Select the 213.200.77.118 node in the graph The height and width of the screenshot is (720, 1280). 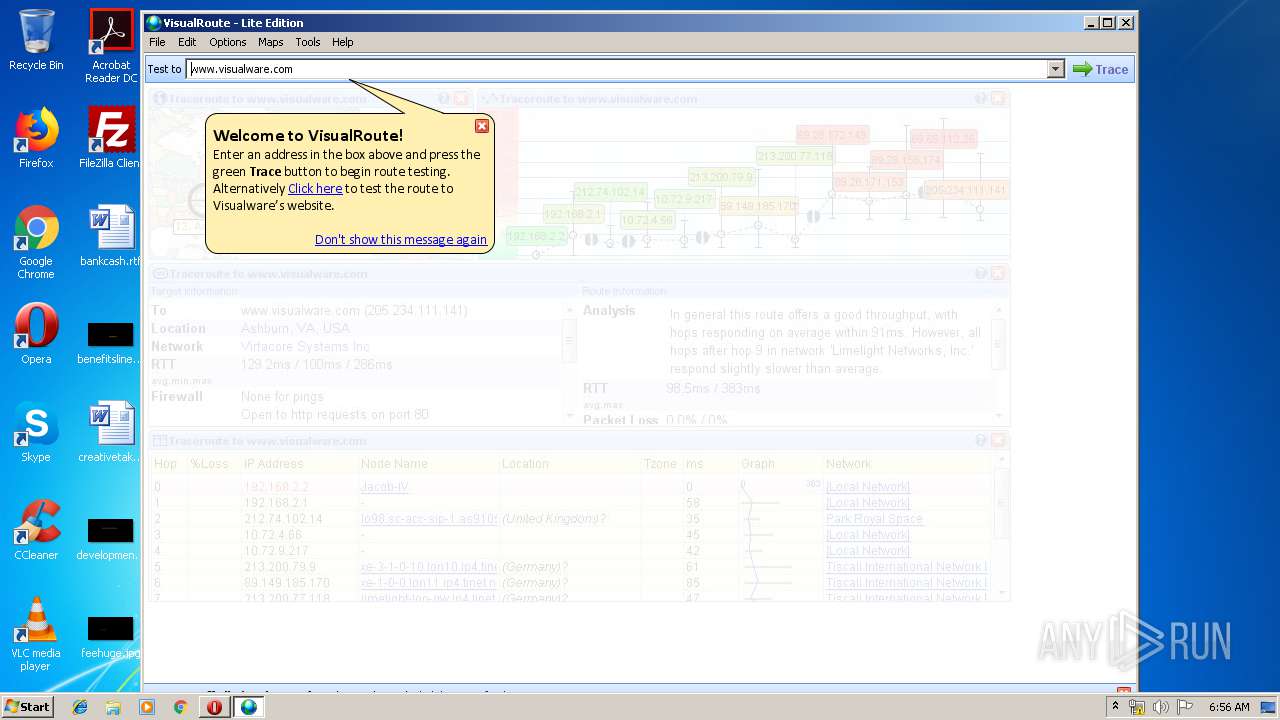pos(795,156)
